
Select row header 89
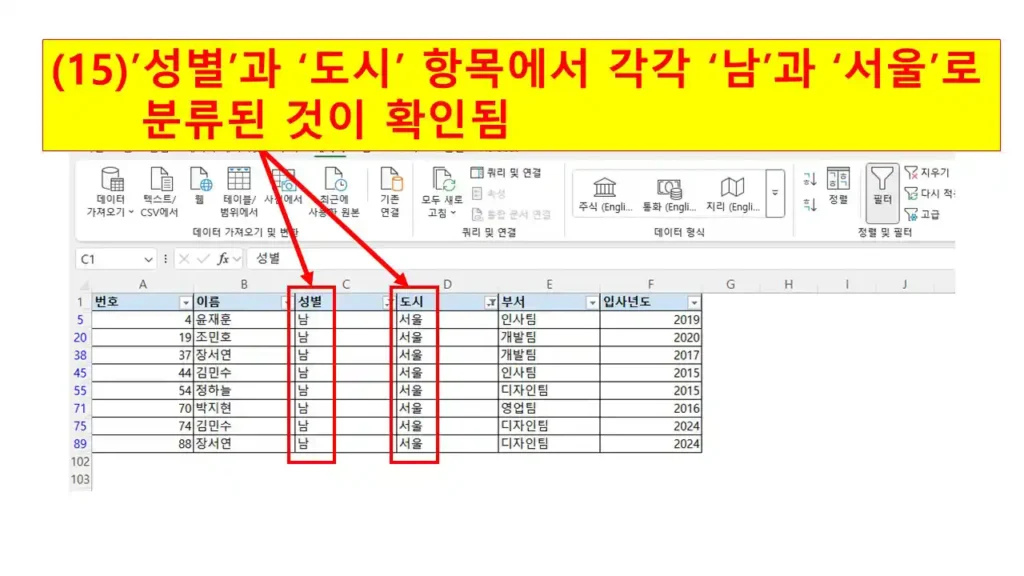[80, 443]
